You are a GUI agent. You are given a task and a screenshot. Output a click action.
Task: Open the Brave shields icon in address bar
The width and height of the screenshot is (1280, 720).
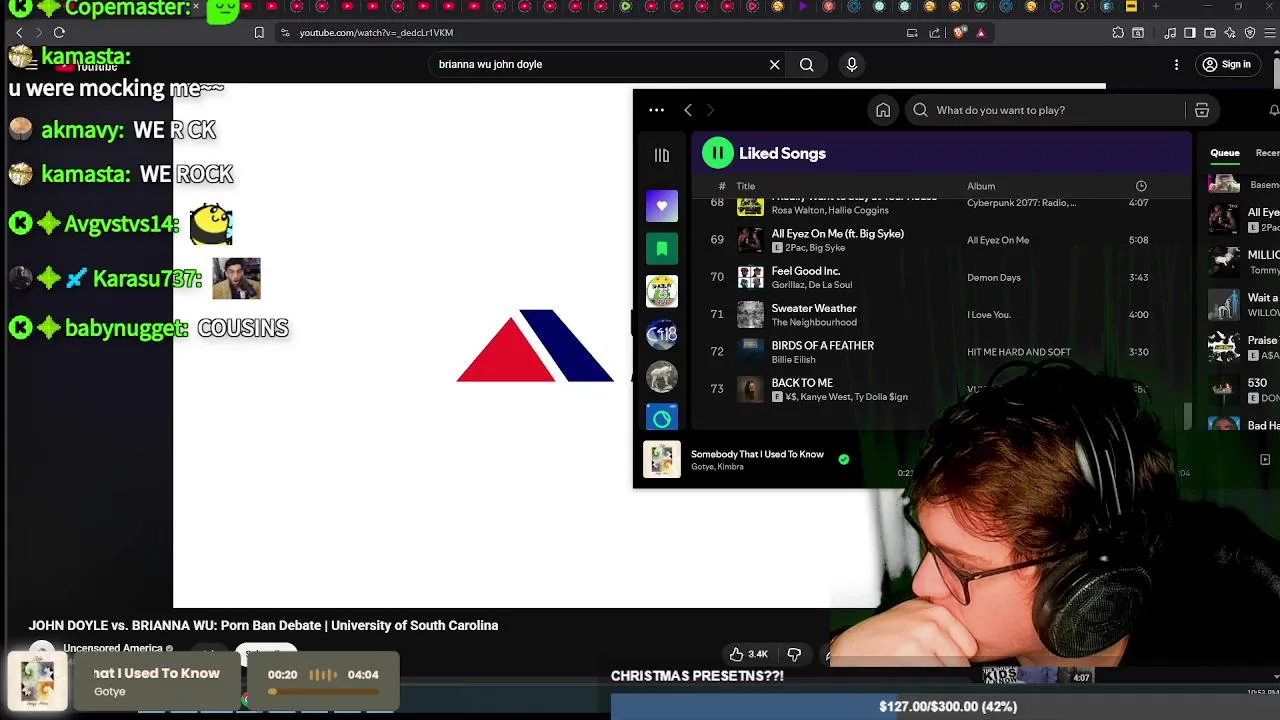960,32
